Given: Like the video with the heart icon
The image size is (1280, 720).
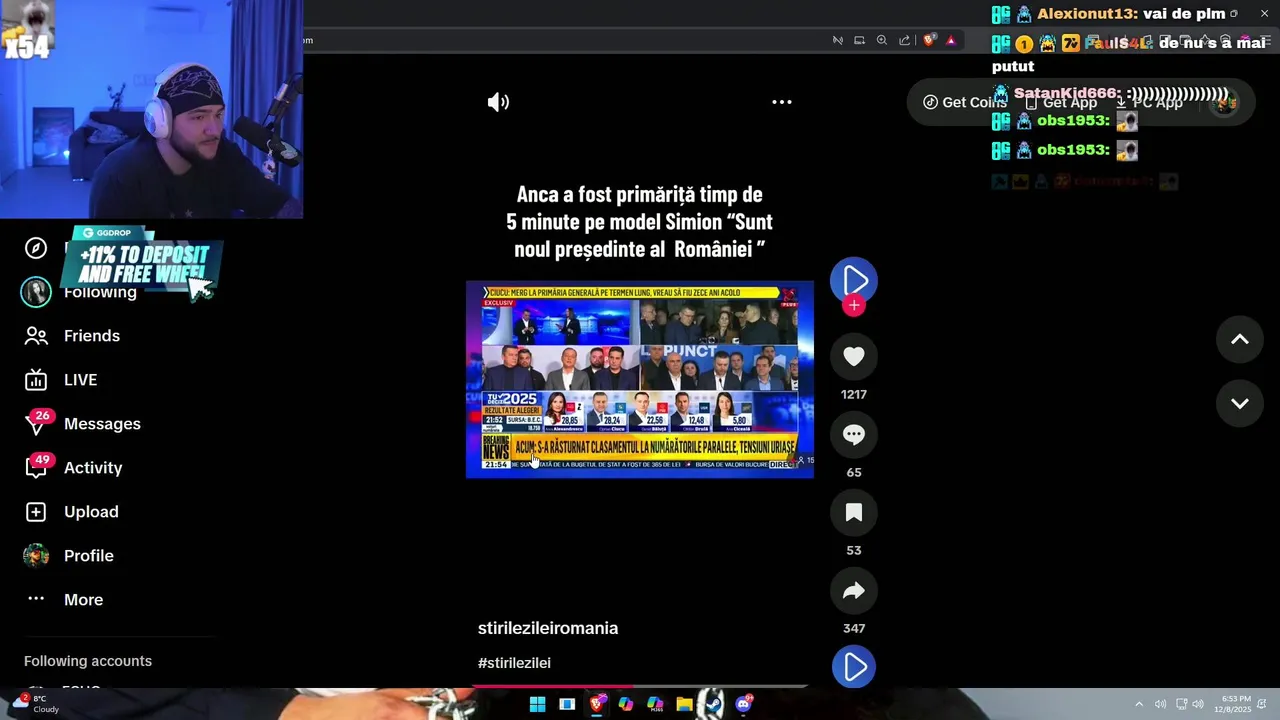Looking at the screenshot, I should pyautogui.click(x=854, y=357).
